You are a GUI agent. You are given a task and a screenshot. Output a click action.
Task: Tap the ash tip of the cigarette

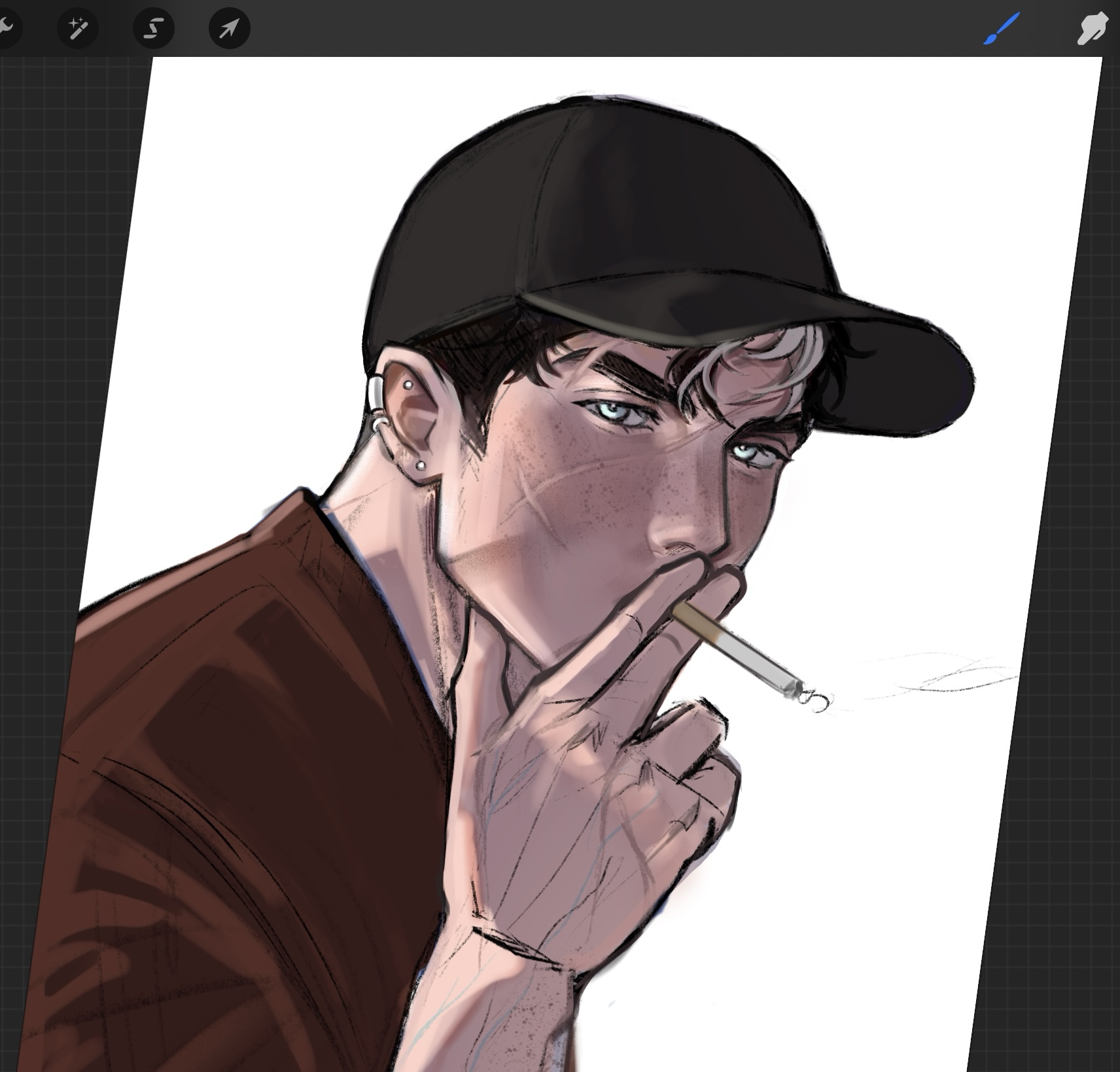795,687
